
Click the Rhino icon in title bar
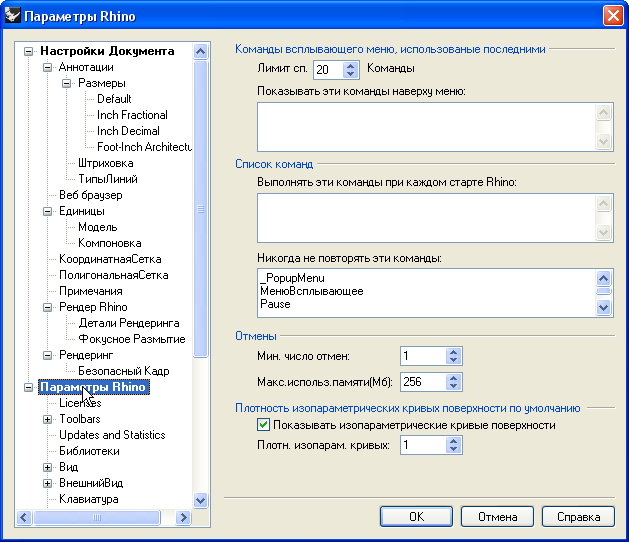click(13, 16)
